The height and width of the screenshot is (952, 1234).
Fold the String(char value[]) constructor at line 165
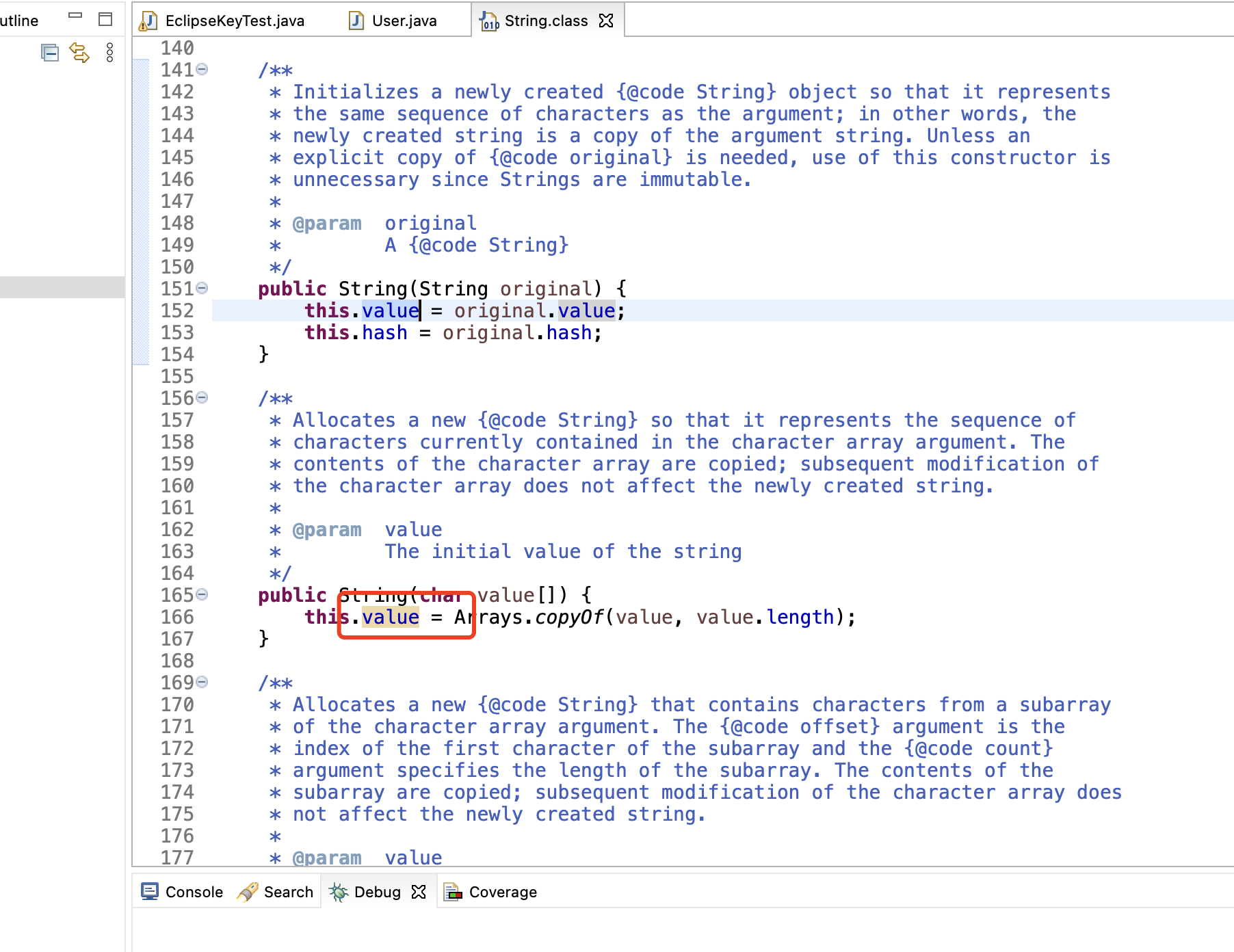(202, 594)
